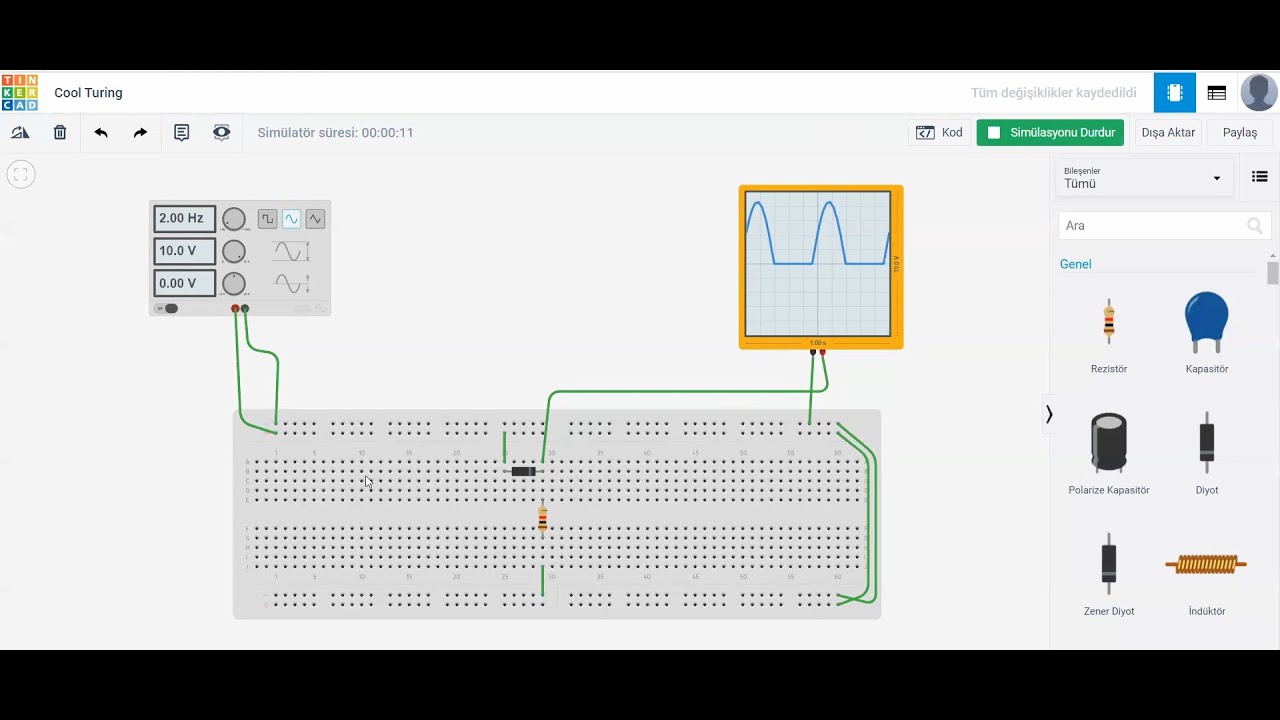Collapse the components panel arrow

[1049, 414]
